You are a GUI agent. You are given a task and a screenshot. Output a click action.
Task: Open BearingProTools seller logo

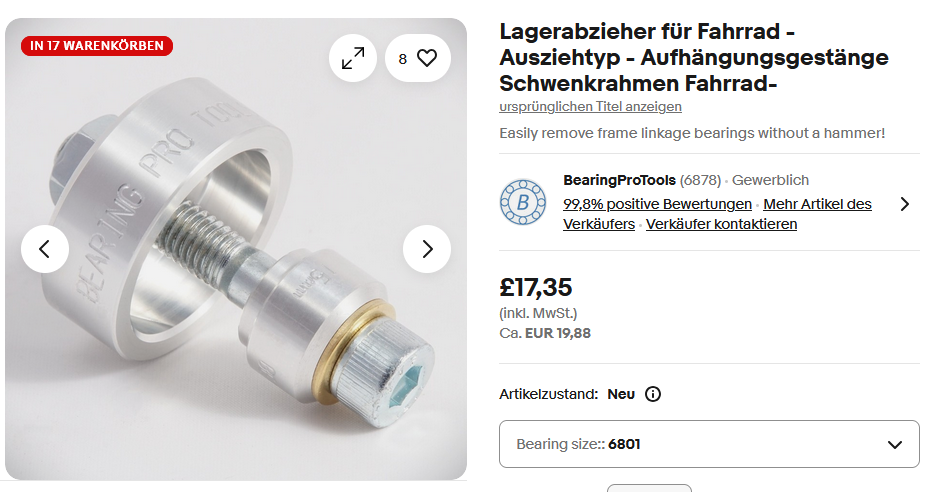tap(523, 202)
